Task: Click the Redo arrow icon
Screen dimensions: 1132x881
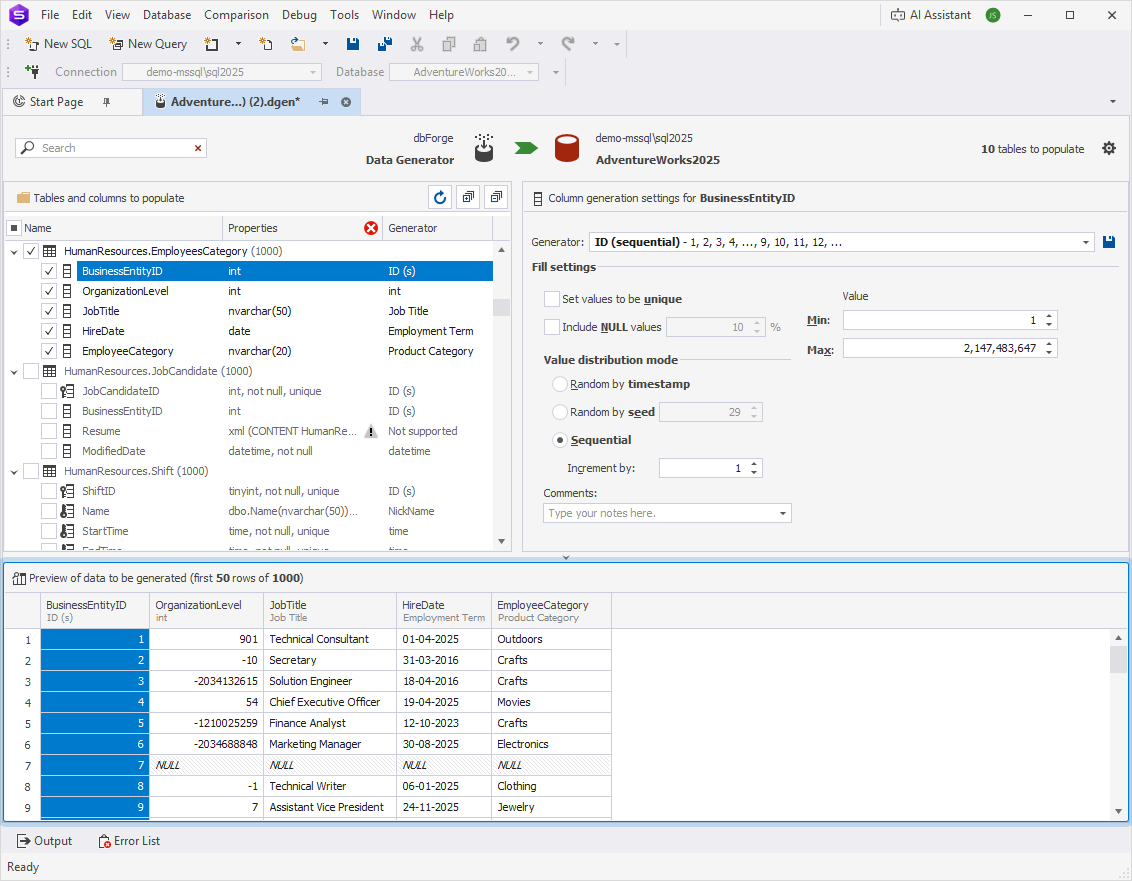Action: click(x=568, y=44)
